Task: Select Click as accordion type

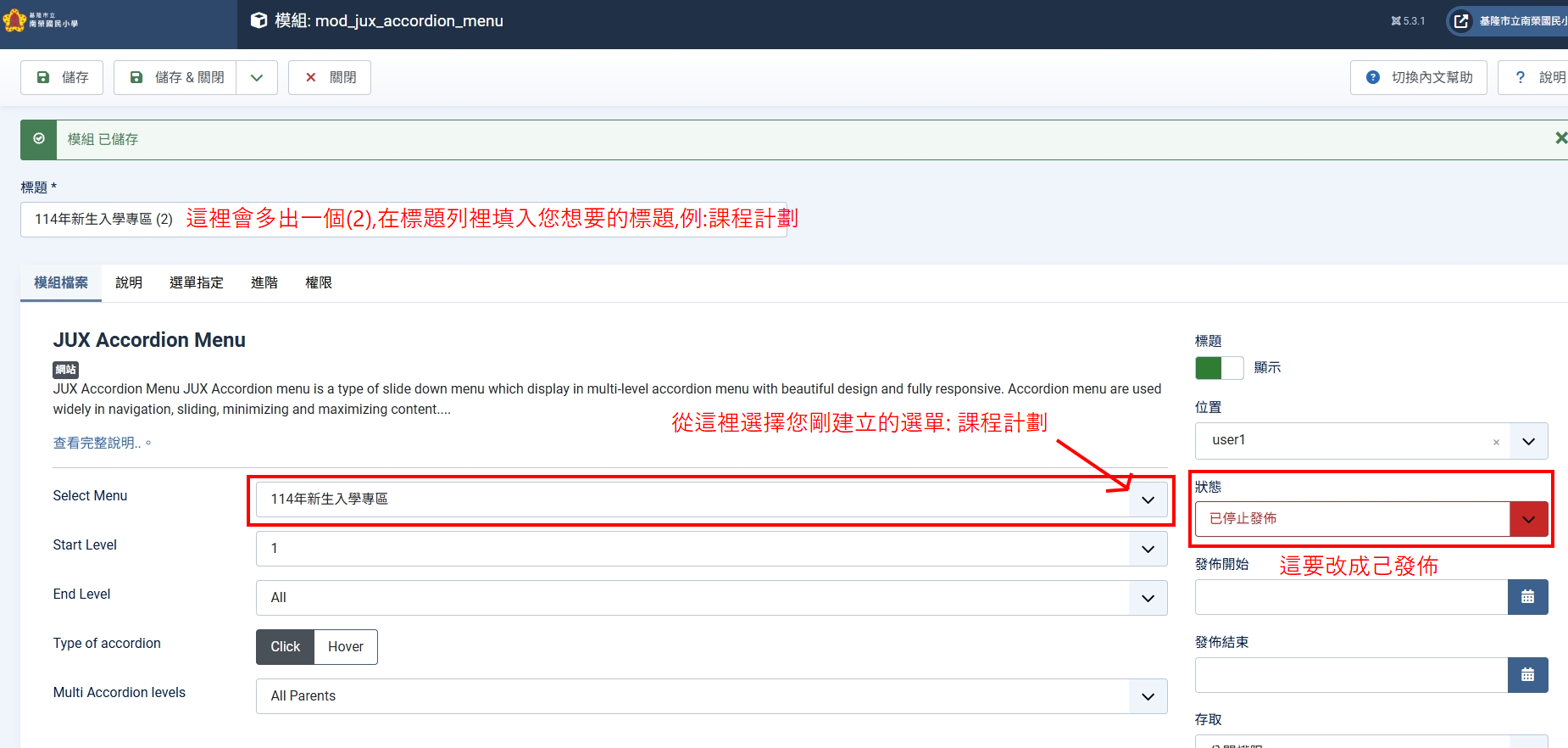Action: click(x=285, y=647)
